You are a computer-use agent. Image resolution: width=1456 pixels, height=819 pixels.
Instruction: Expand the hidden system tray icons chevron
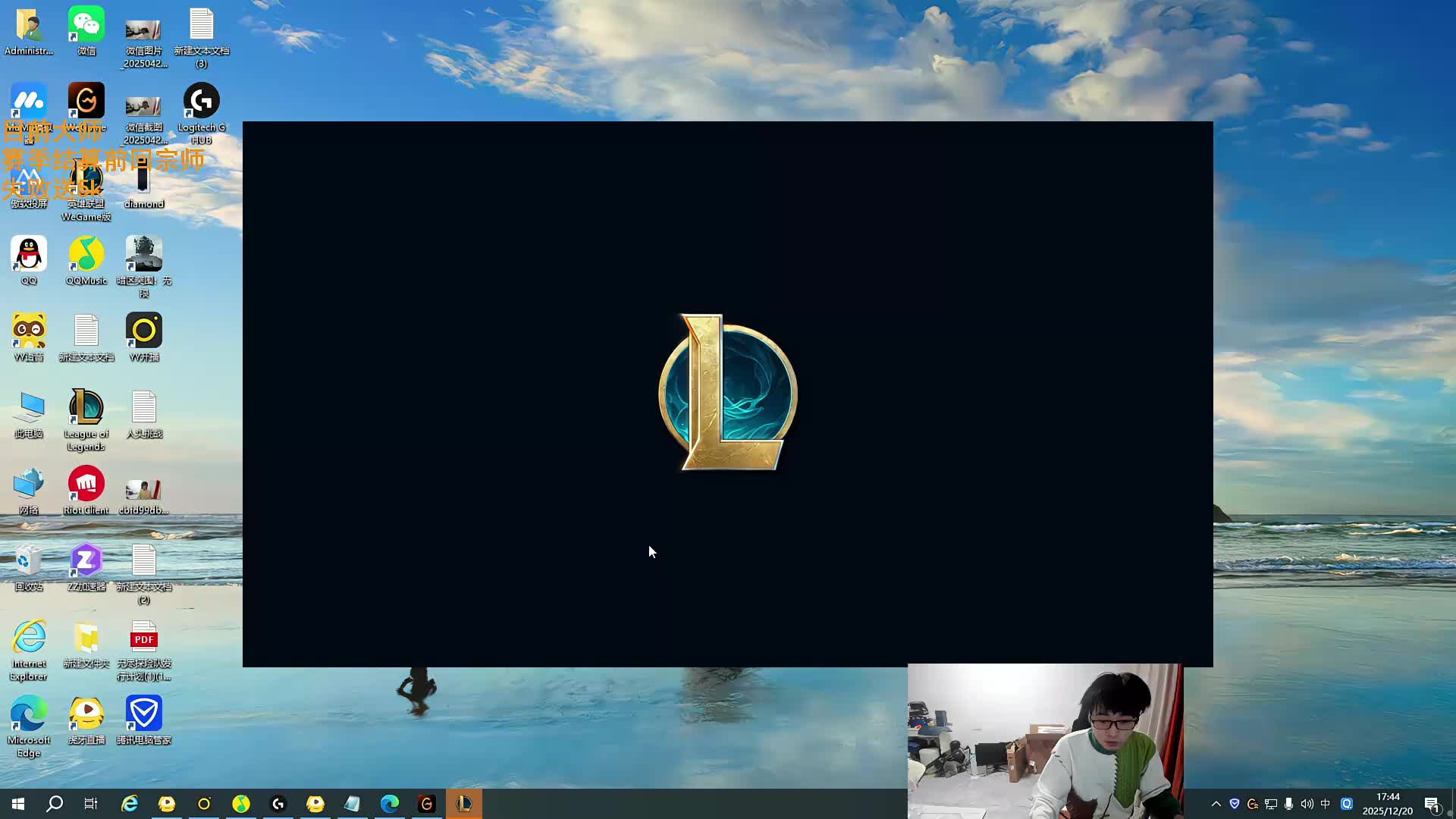(1216, 804)
